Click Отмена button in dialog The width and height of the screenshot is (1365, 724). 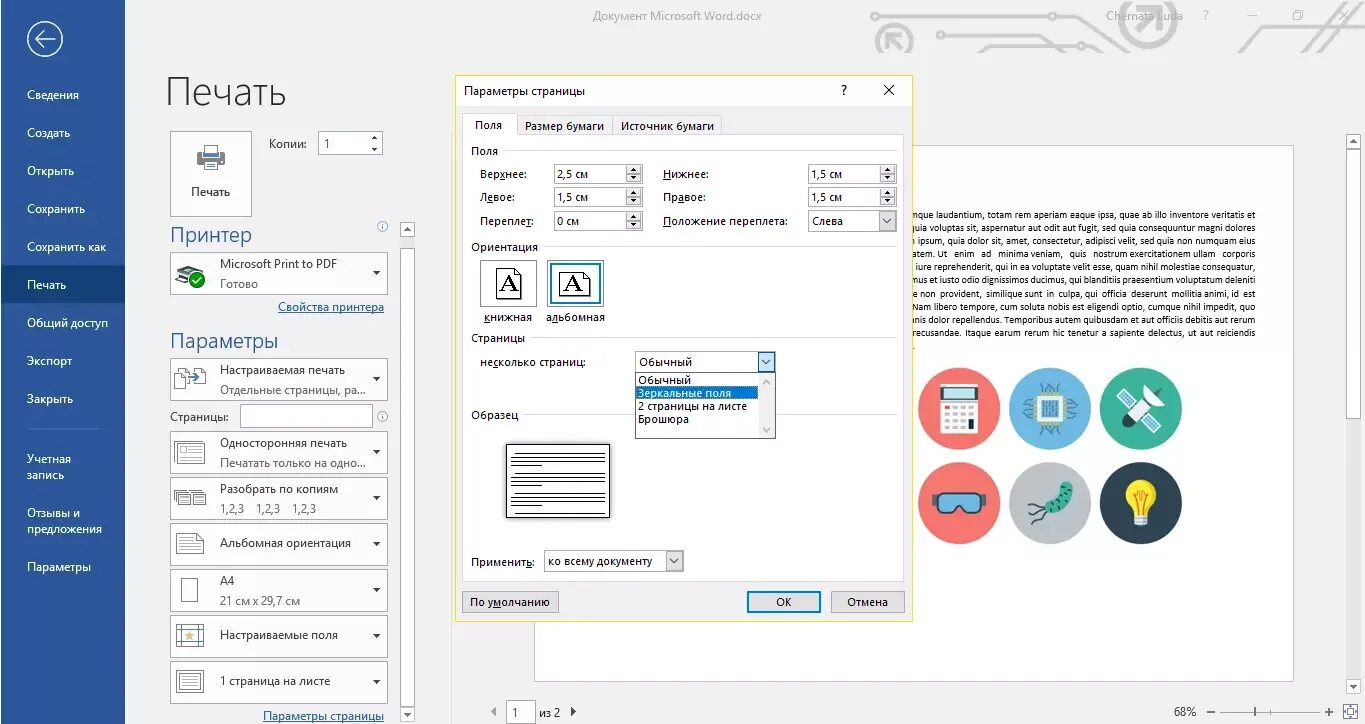(867, 602)
